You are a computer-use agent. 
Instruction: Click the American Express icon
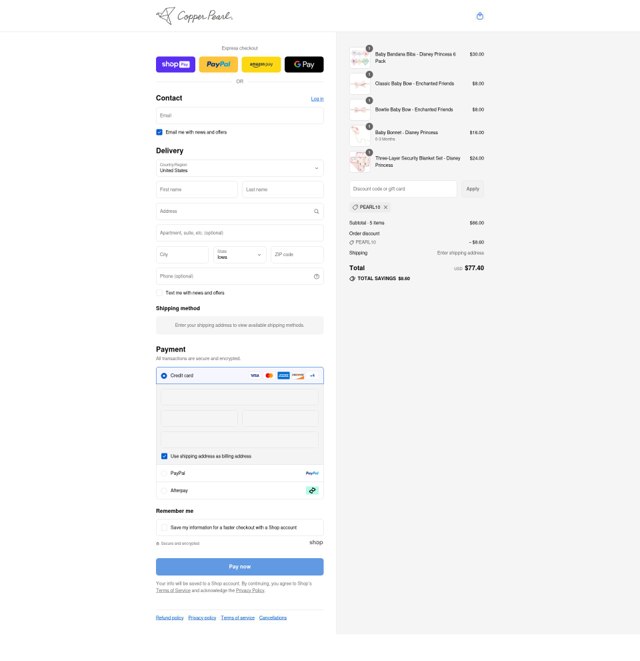coord(283,376)
